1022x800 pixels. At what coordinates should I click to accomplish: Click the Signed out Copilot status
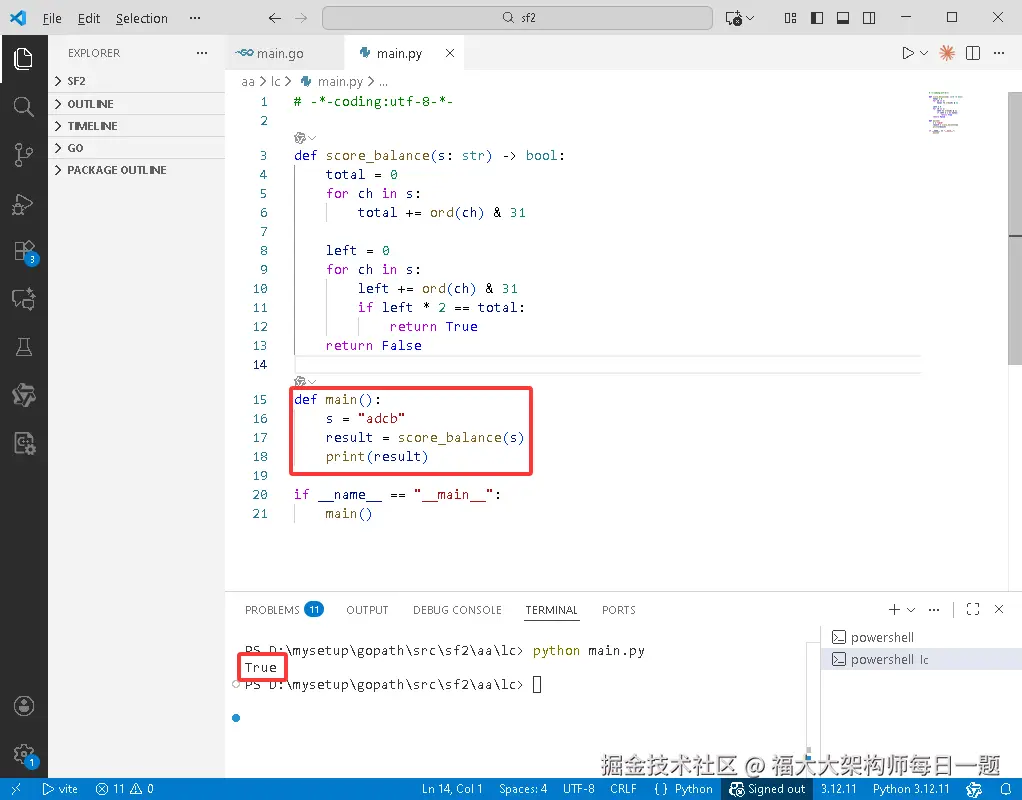click(x=767, y=789)
